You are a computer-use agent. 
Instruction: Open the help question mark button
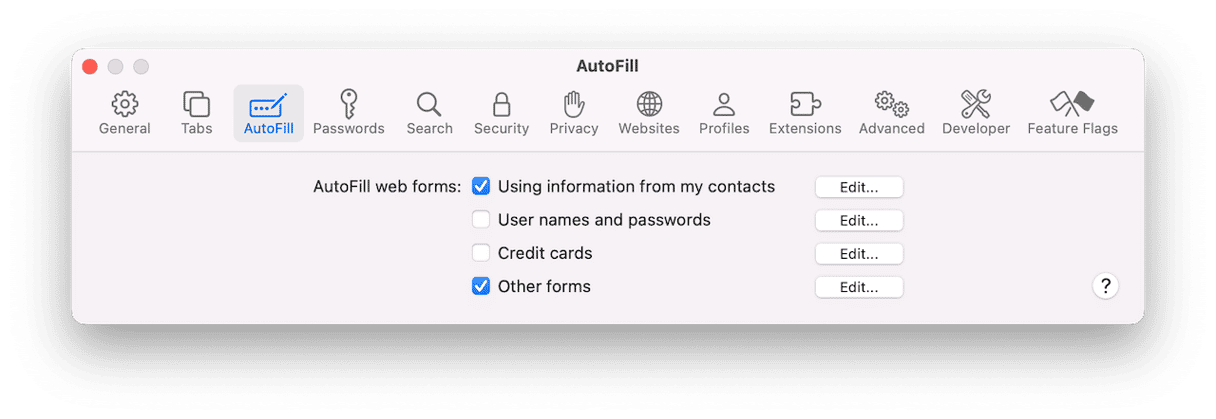[x=1105, y=287]
